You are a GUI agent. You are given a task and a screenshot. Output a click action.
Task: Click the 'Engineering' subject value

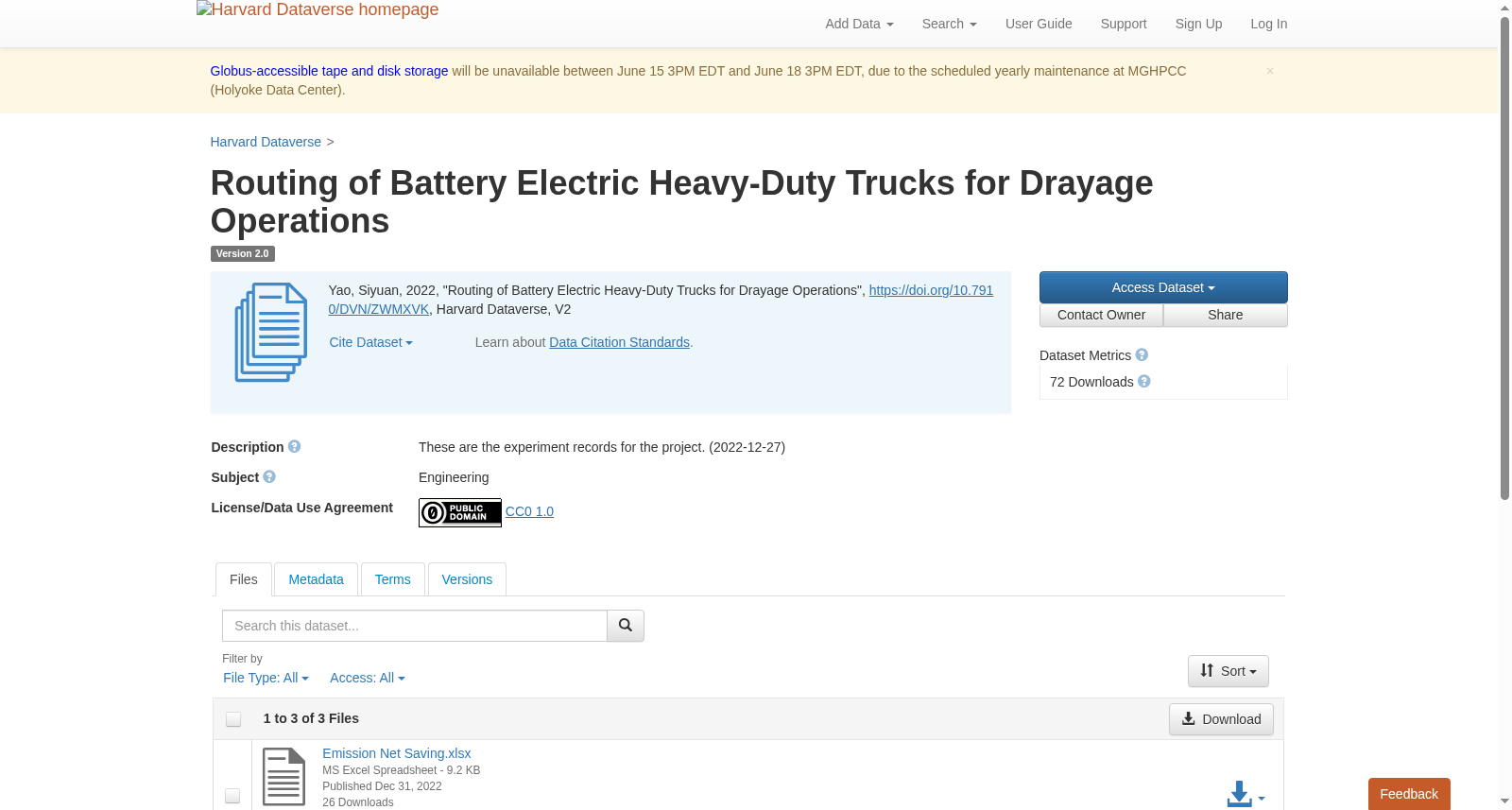pyautogui.click(x=454, y=477)
